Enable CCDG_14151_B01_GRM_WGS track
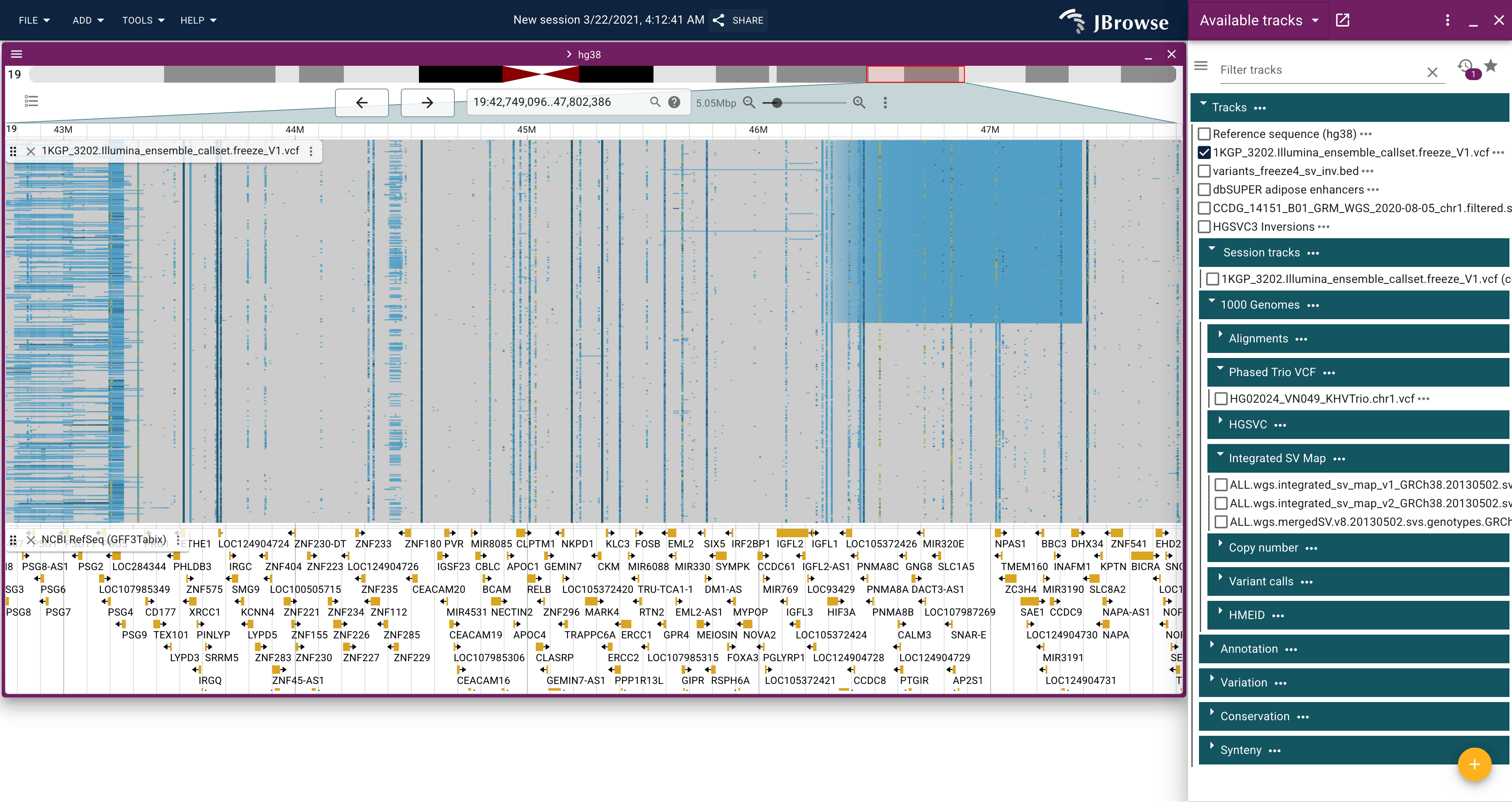The height and width of the screenshot is (802, 1512). tap(1204, 208)
